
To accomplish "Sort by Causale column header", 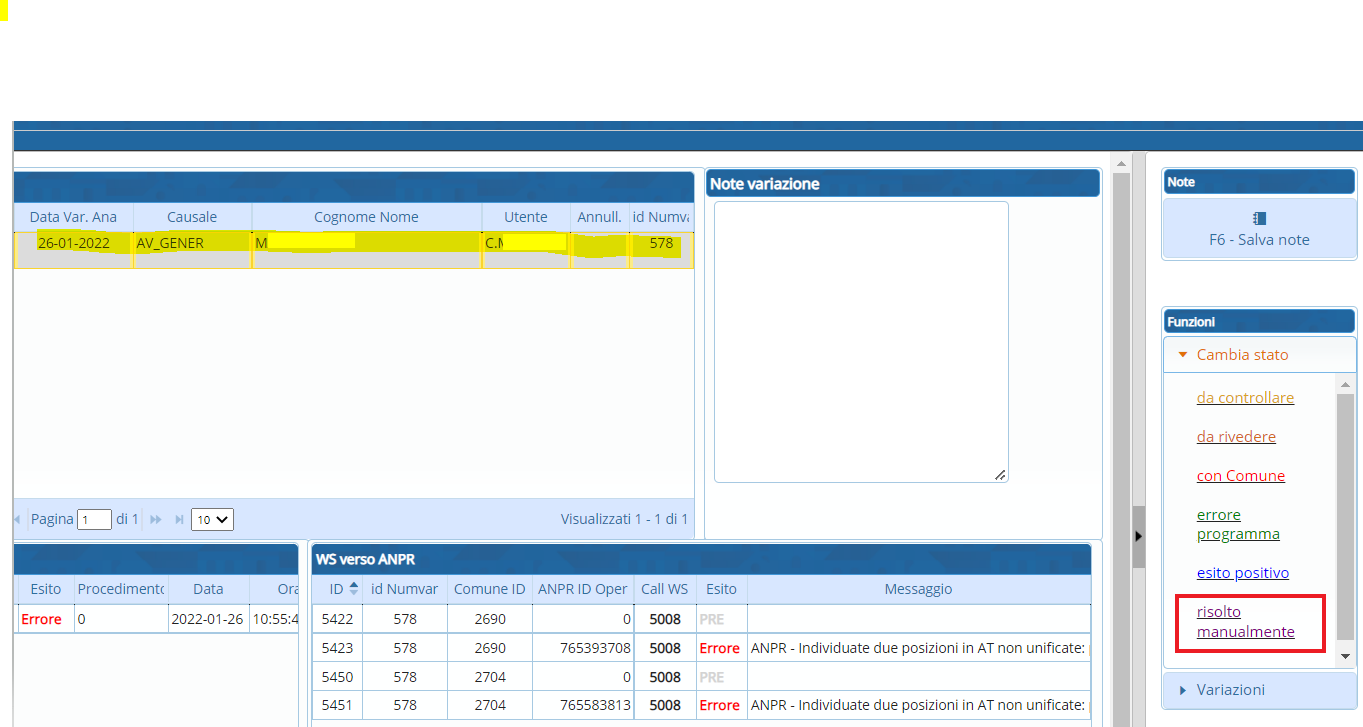I will (x=192, y=217).
